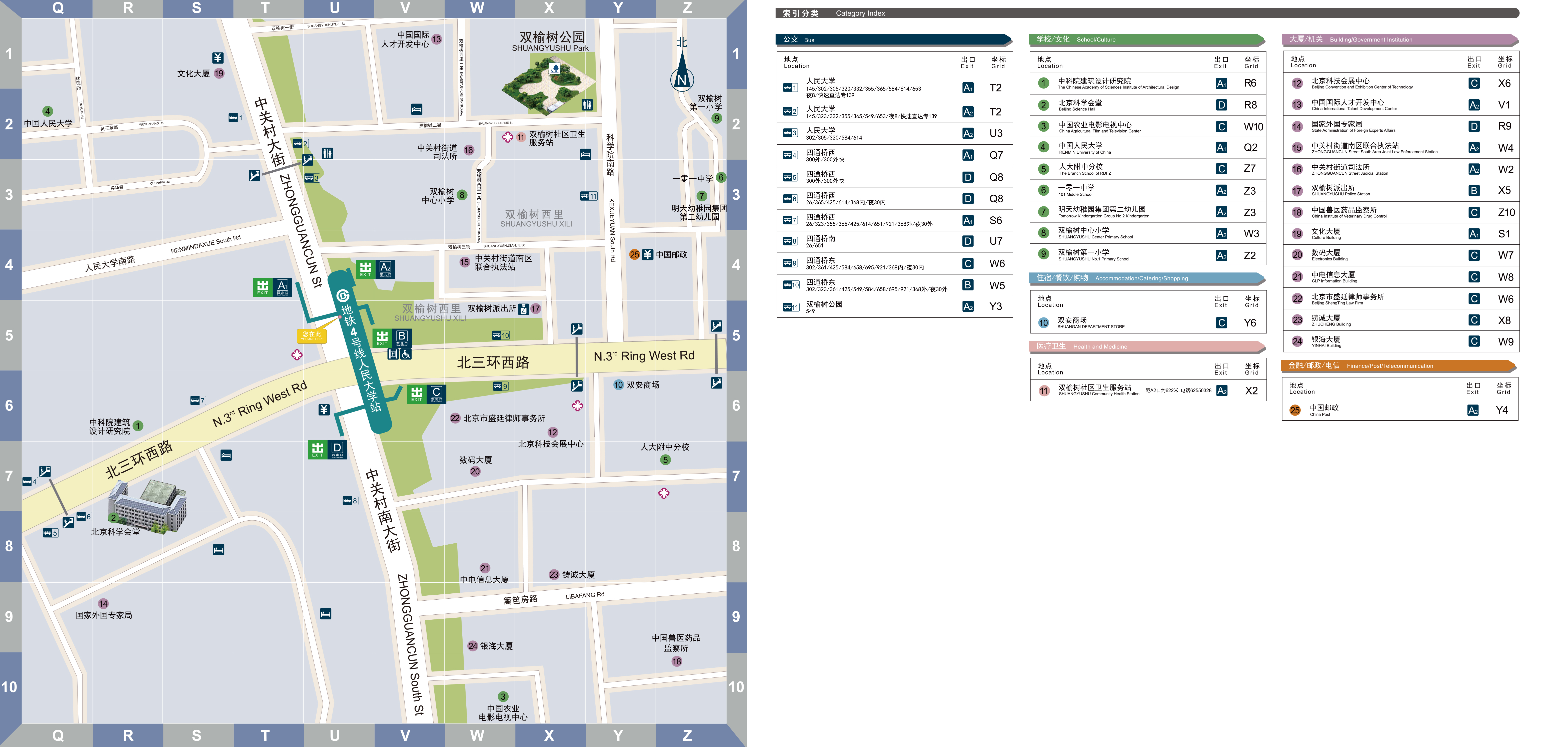Click the Exit D south-west exit sign
1568x747 pixels.
coord(328,449)
